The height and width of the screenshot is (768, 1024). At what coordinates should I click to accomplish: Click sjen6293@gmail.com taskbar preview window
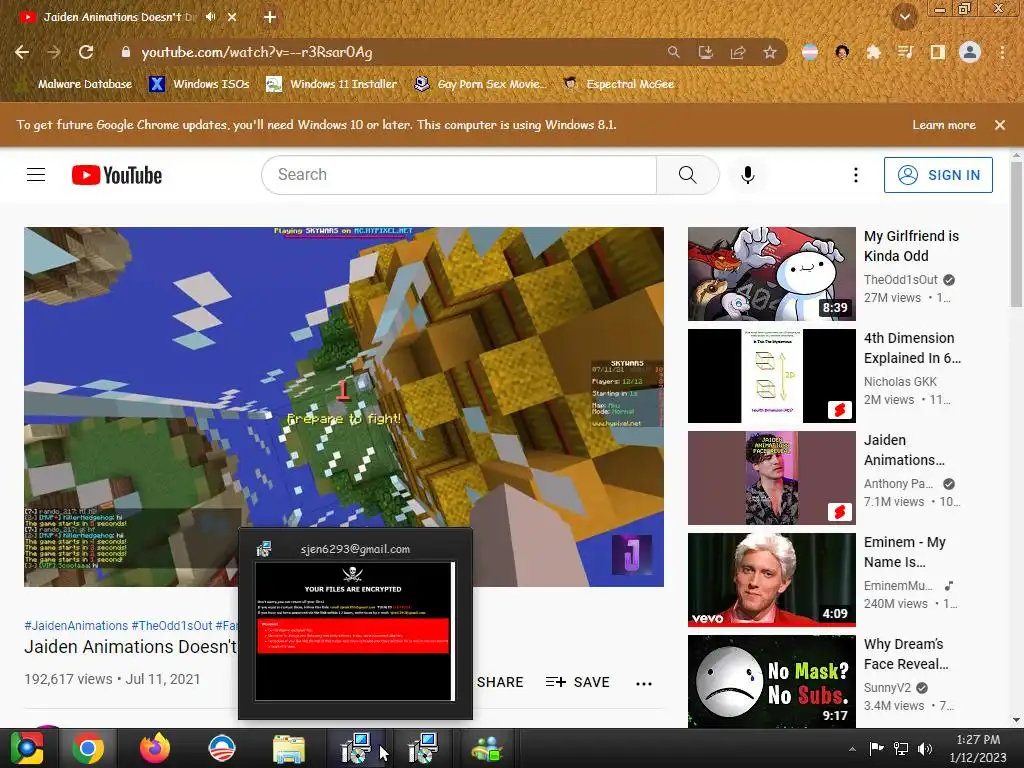(x=355, y=624)
